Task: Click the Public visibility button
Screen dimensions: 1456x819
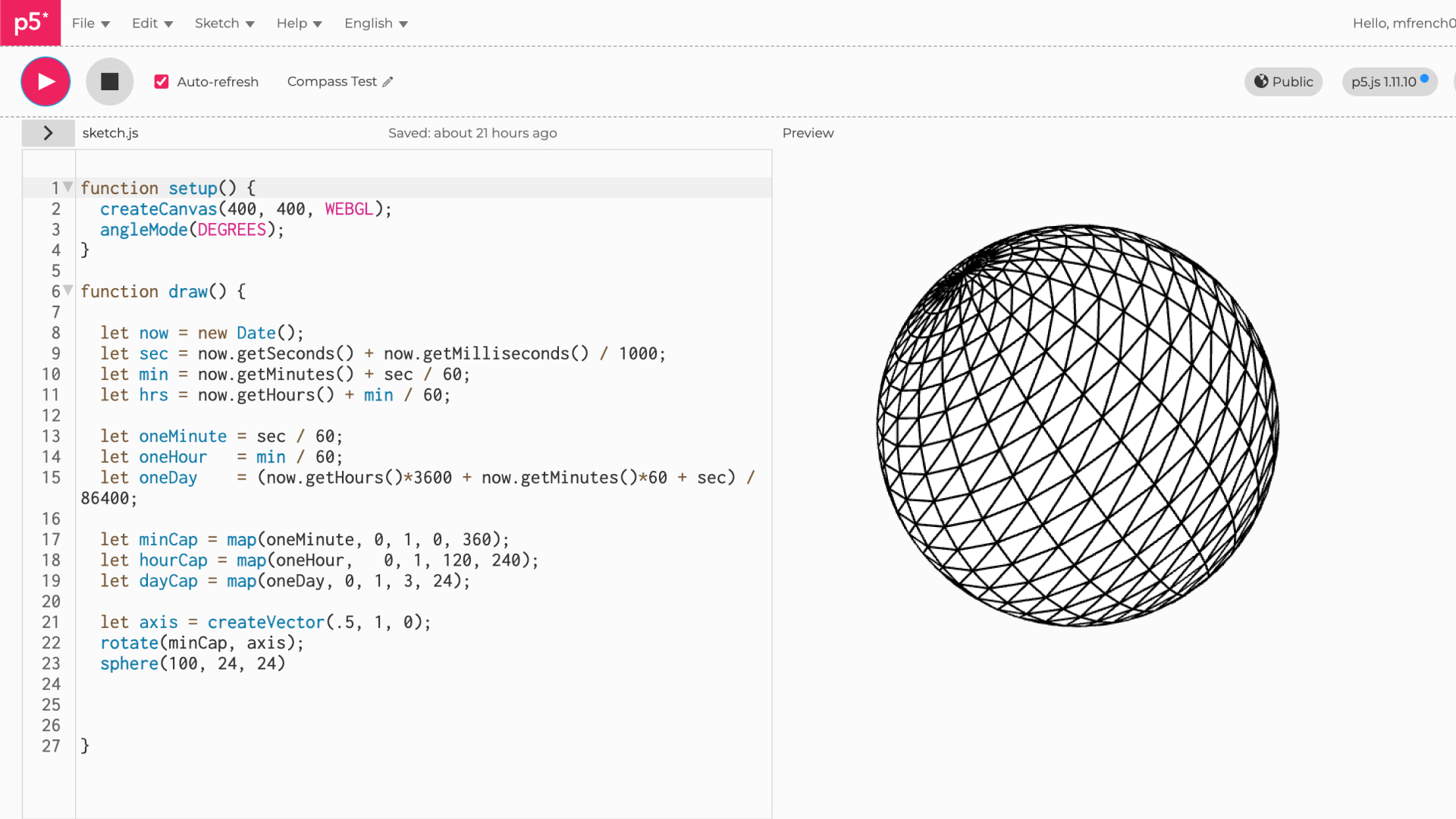Action: point(1283,82)
